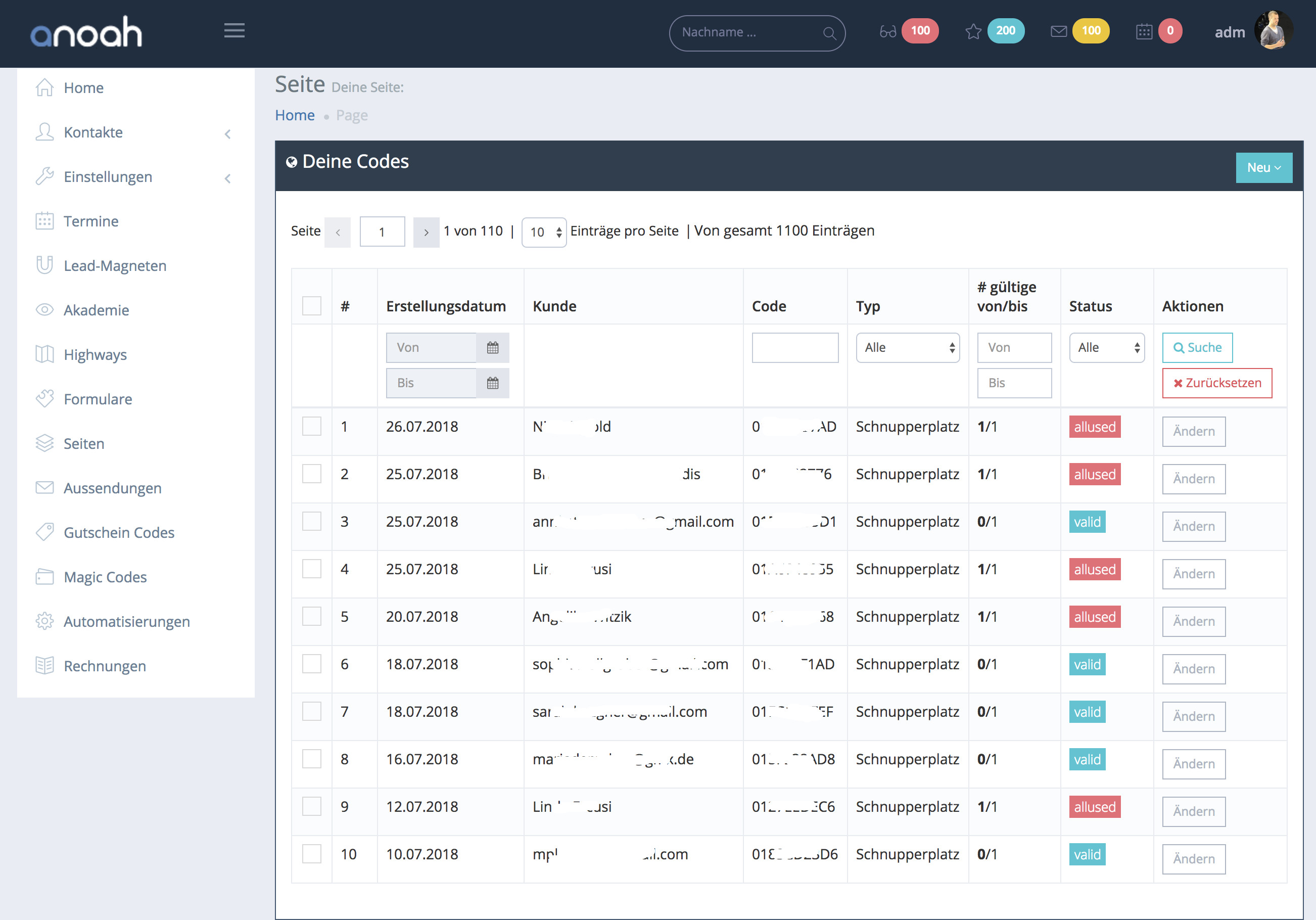Open Magic Codes in sidebar
The height and width of the screenshot is (920, 1316).
(105, 577)
